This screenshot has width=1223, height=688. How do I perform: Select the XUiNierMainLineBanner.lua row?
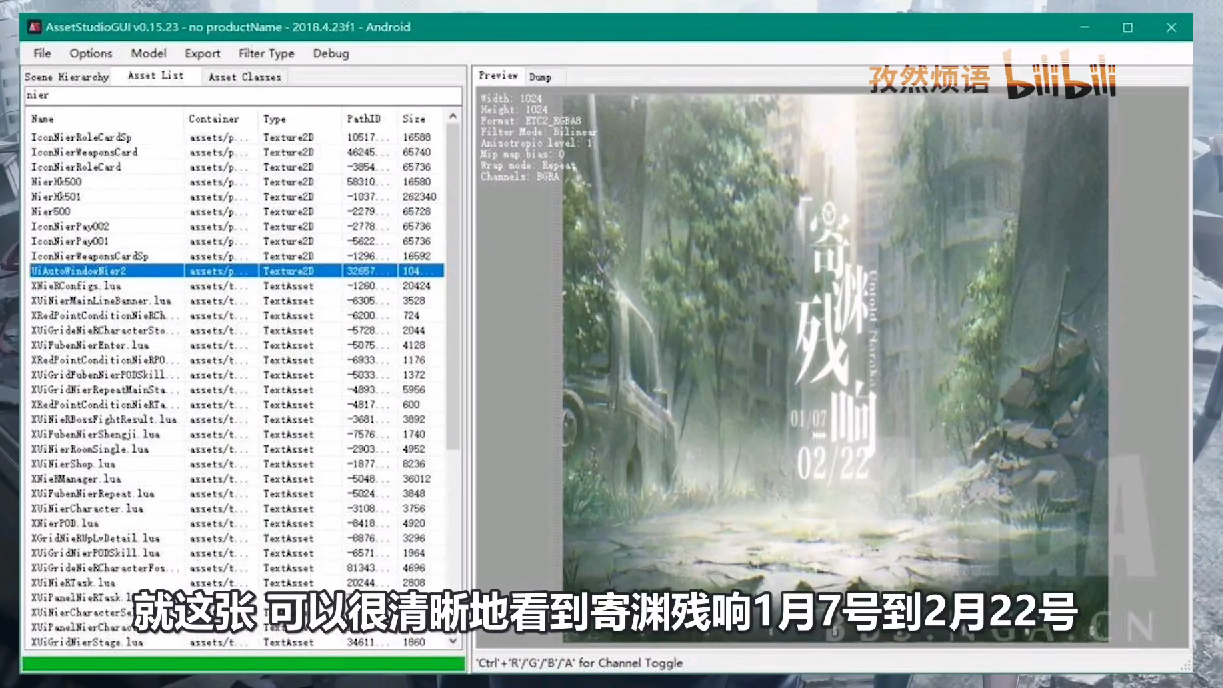point(235,301)
